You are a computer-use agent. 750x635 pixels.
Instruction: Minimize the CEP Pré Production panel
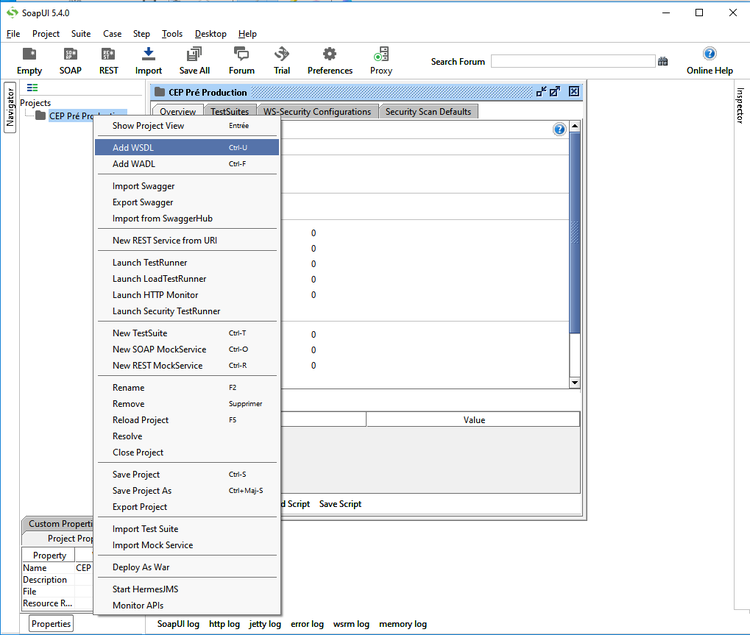point(541,92)
